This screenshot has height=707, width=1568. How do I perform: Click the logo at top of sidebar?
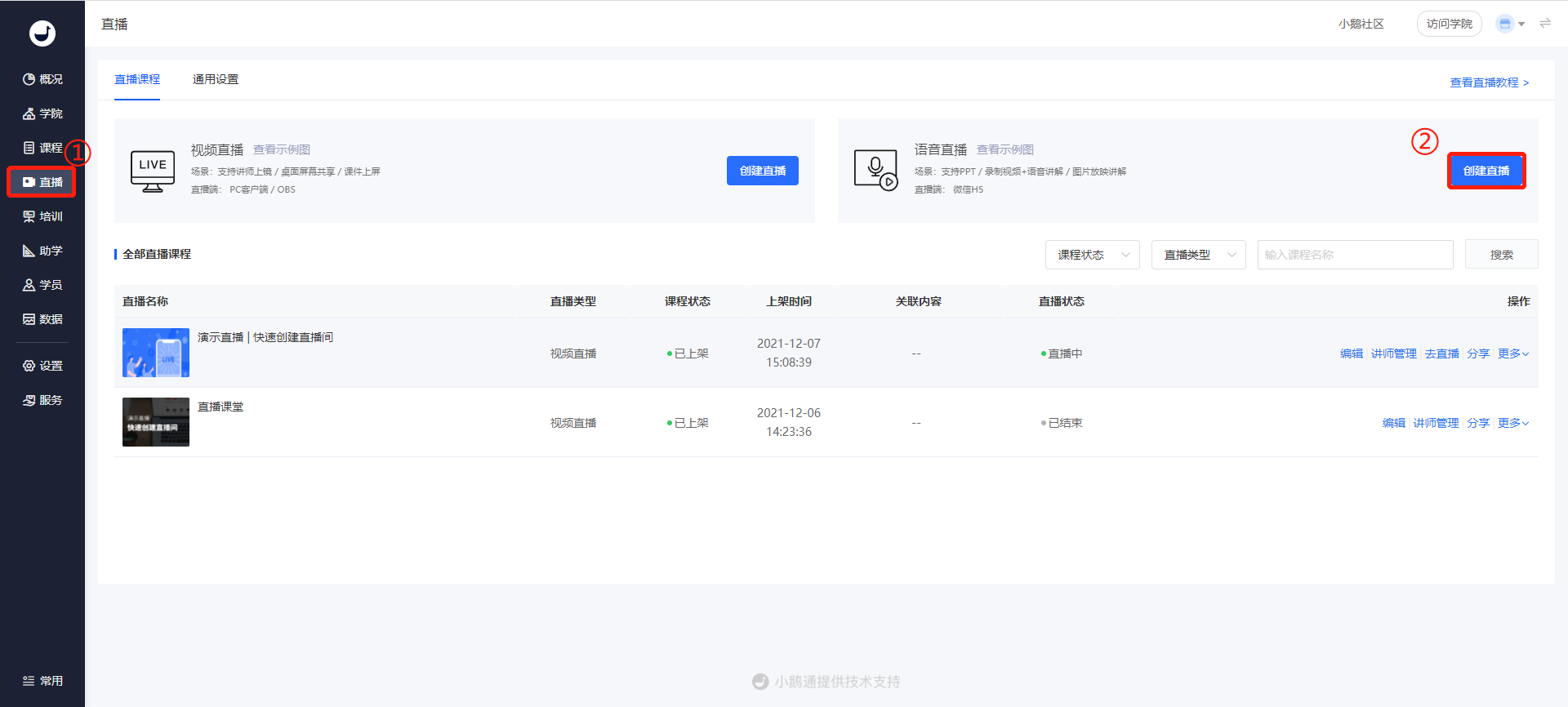(42, 33)
